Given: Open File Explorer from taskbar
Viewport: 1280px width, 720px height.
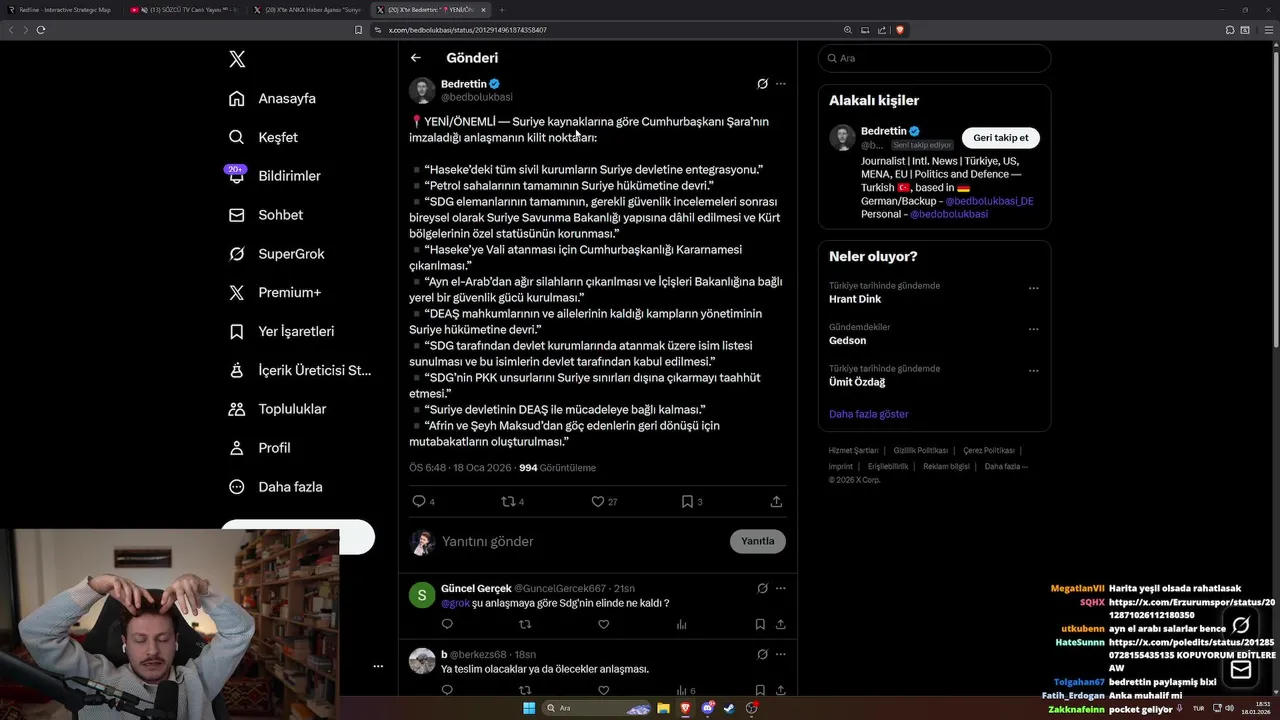Looking at the screenshot, I should tap(663, 708).
